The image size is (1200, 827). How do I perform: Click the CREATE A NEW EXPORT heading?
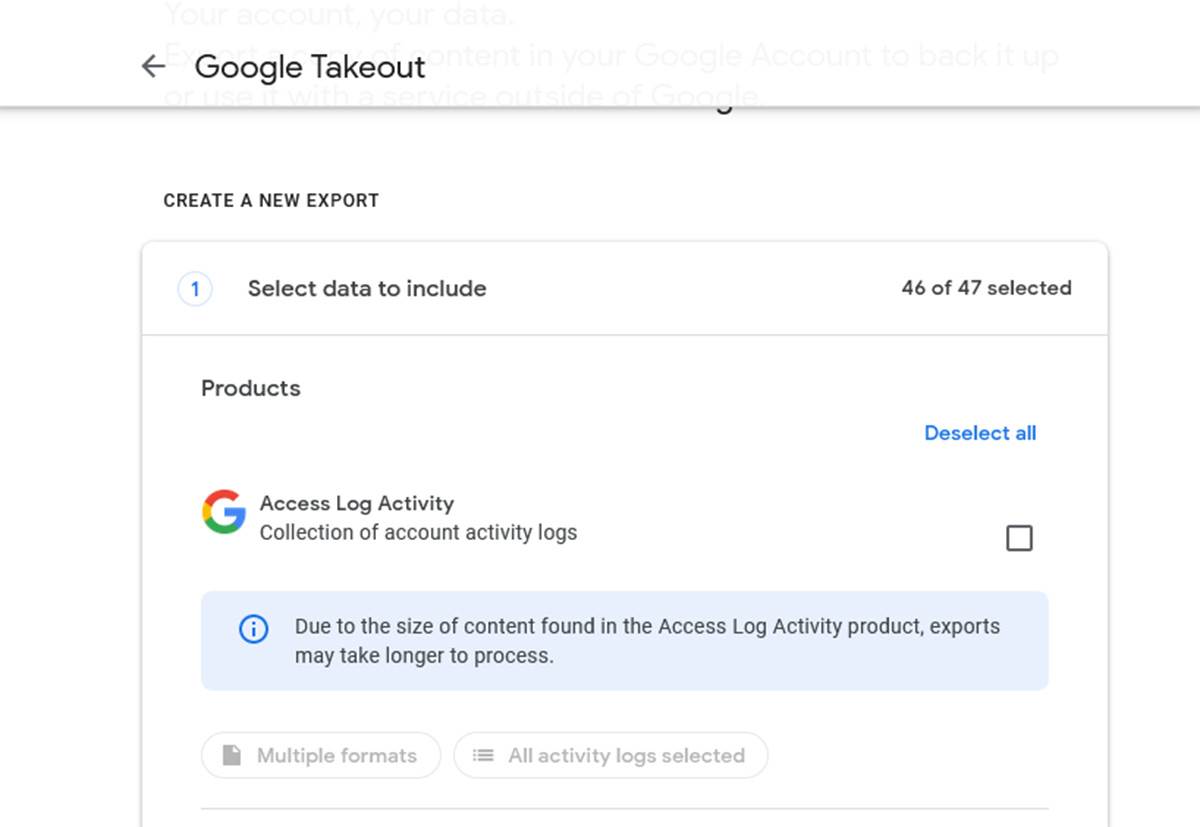271,200
